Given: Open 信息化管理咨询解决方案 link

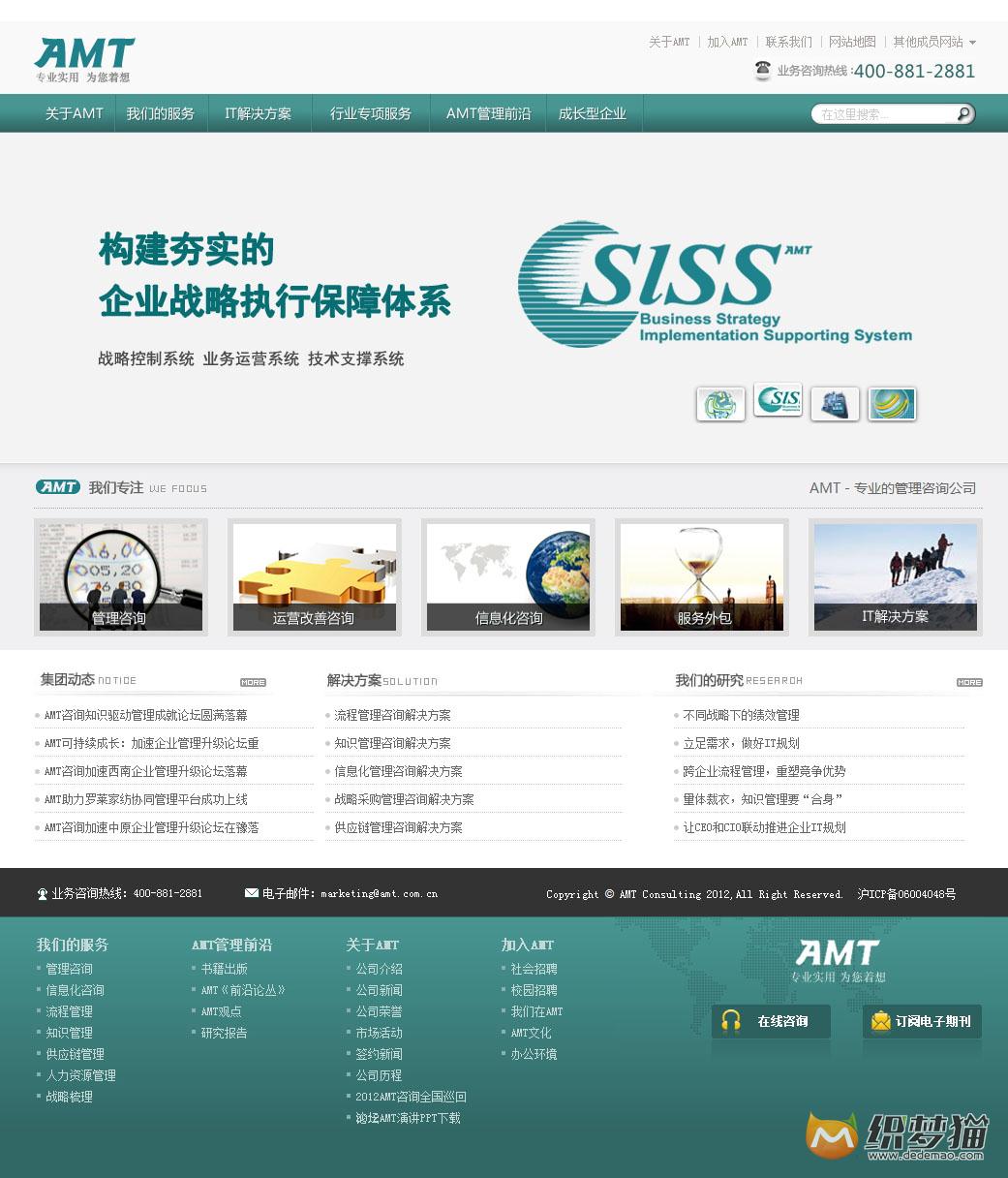Looking at the screenshot, I should pyautogui.click(x=399, y=771).
